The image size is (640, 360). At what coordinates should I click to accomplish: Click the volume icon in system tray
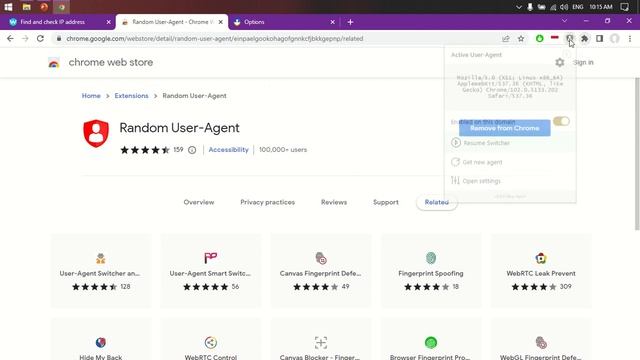point(564,7)
